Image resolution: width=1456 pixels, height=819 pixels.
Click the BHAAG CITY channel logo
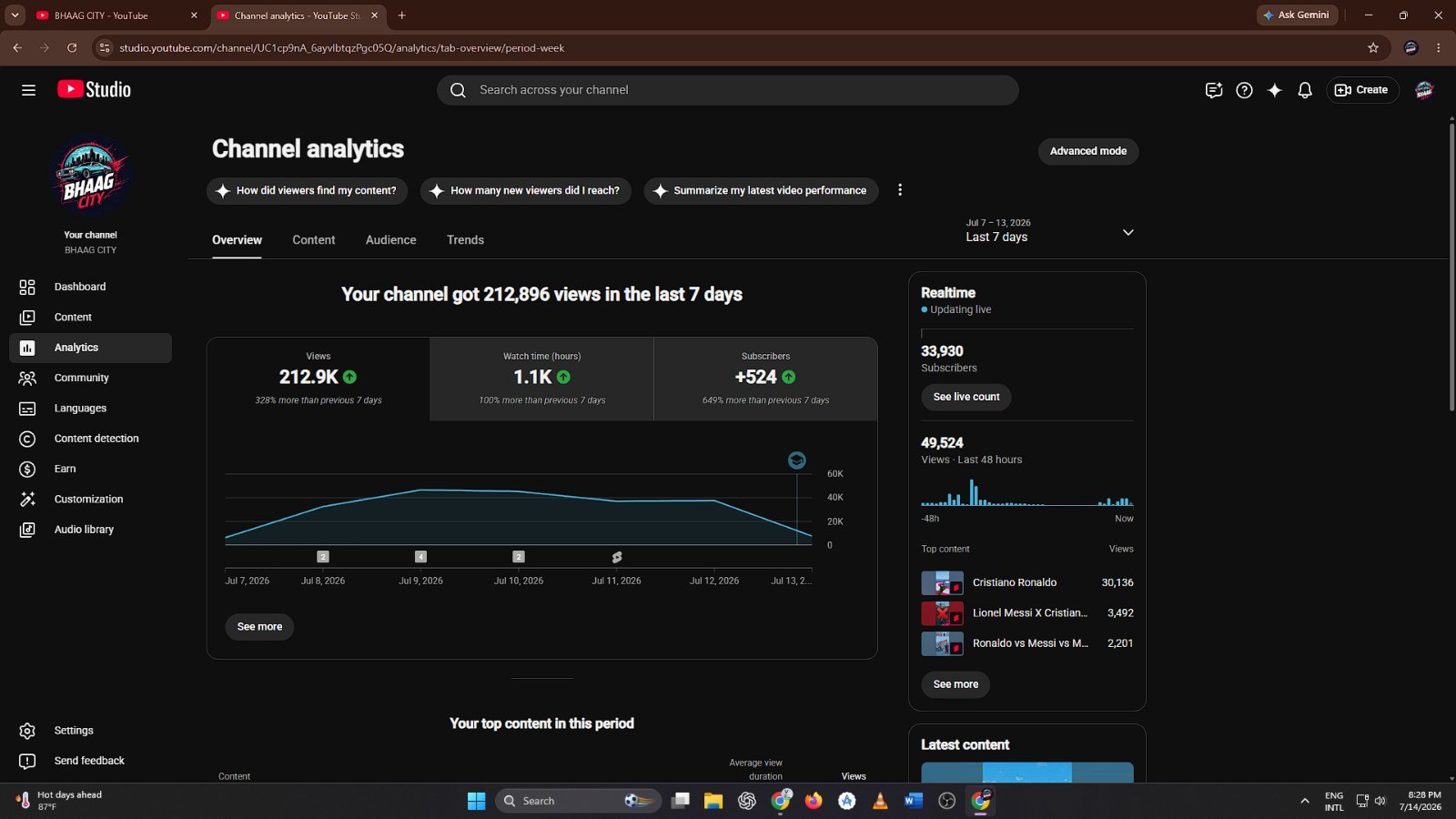[x=90, y=176]
